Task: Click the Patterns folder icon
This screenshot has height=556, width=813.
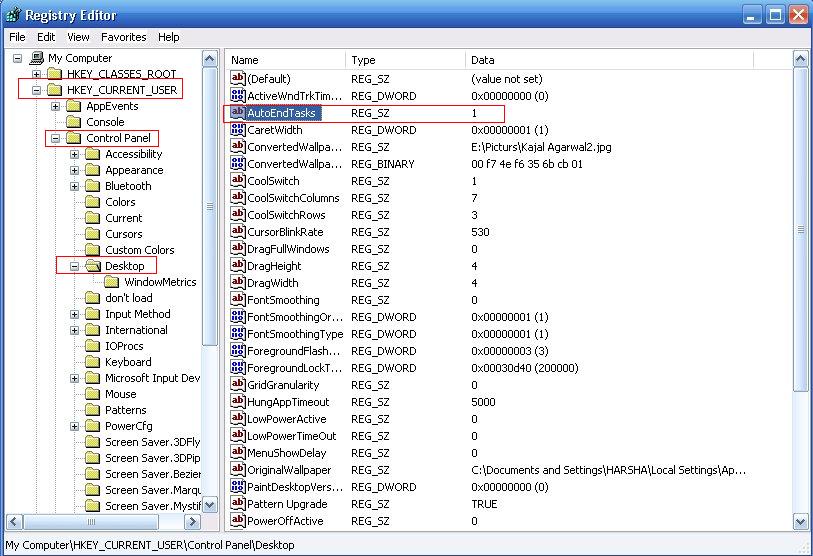Action: tap(93, 410)
